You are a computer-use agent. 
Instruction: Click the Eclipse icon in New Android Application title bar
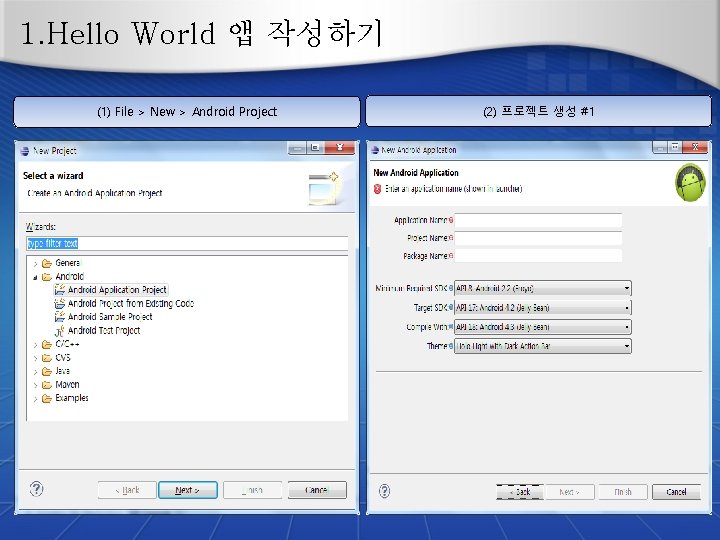[375, 150]
